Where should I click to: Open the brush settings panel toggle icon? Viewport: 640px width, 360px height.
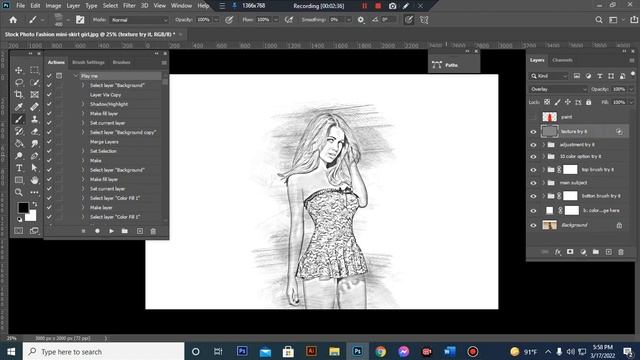80,20
